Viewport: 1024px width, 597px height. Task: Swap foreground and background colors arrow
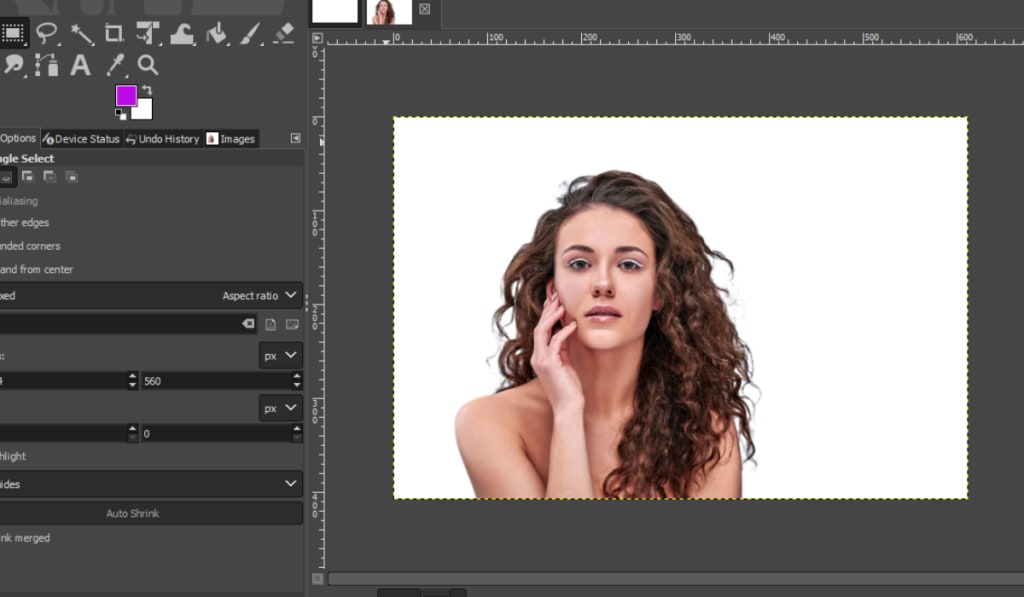click(147, 90)
